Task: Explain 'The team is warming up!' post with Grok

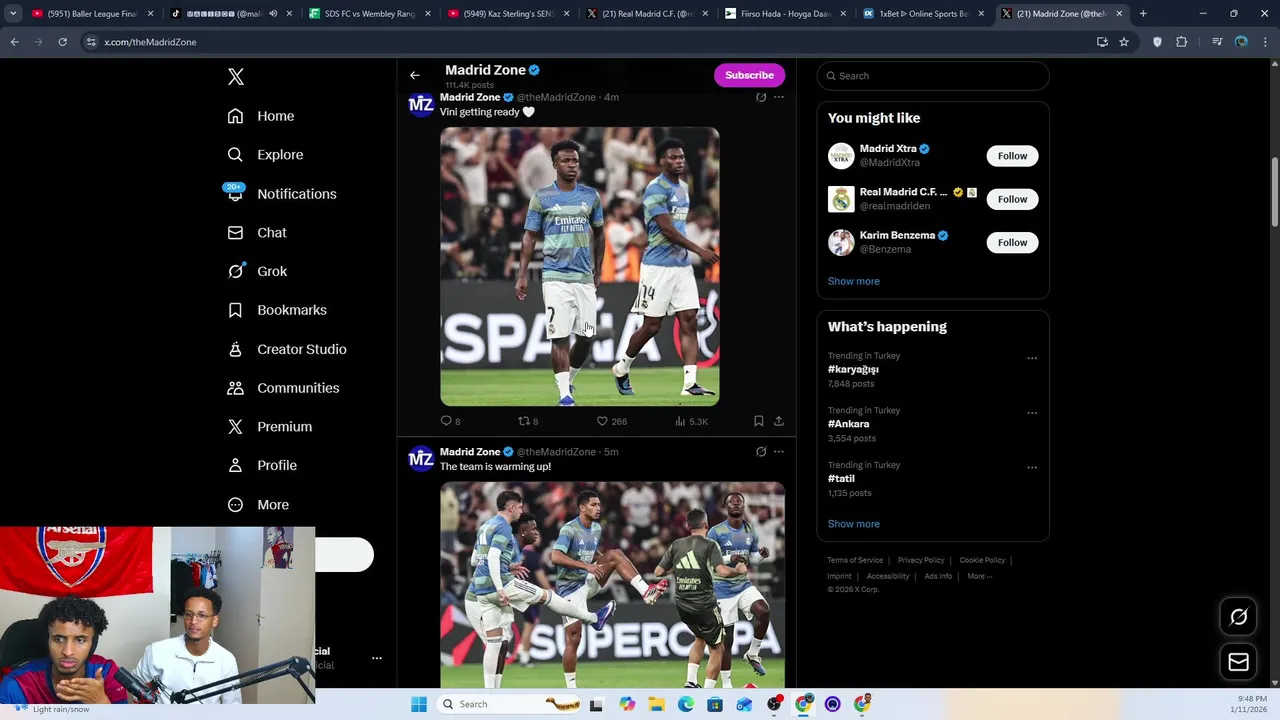Action: (761, 452)
